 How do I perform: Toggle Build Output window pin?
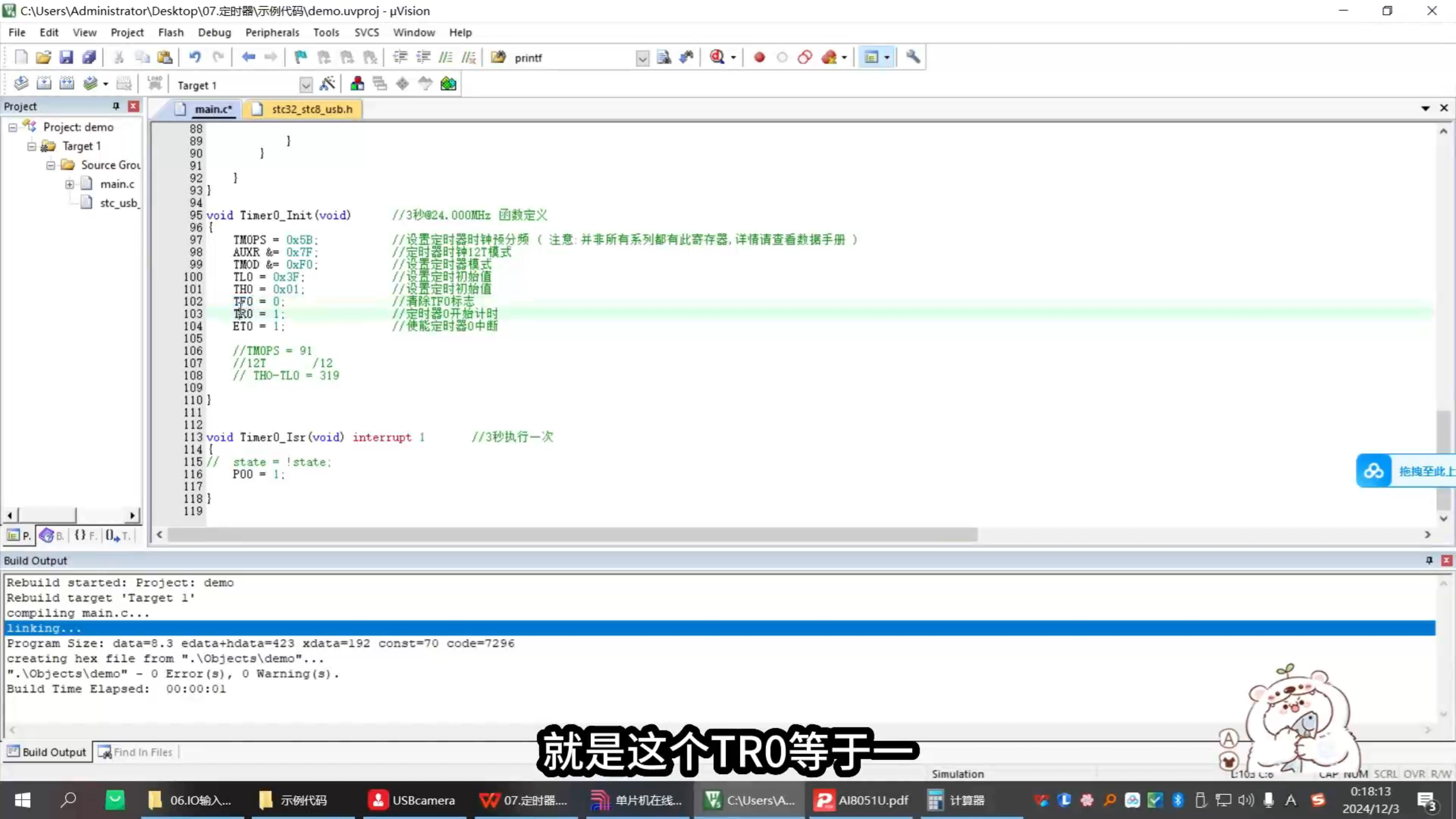pyautogui.click(x=1428, y=560)
